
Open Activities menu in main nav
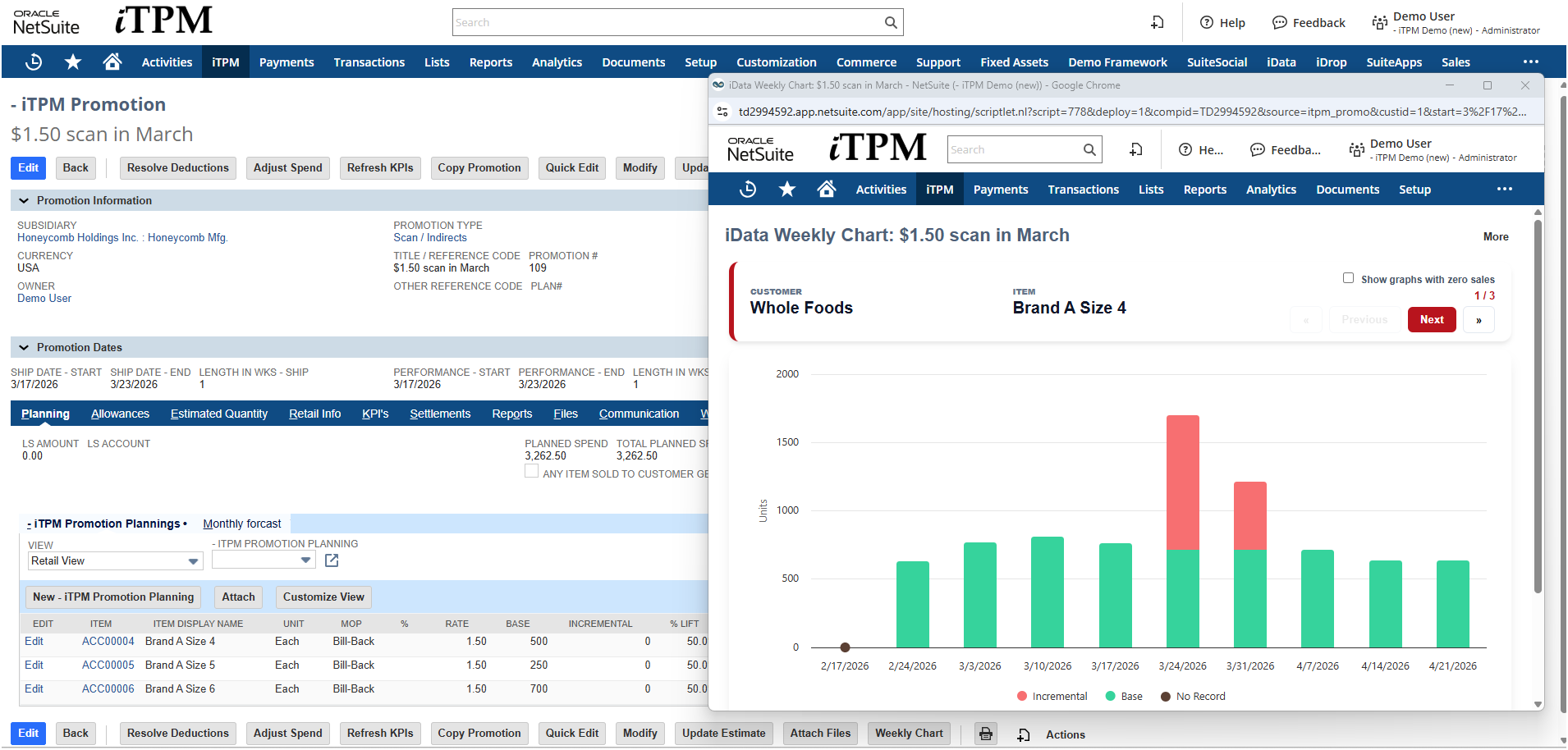coord(167,62)
